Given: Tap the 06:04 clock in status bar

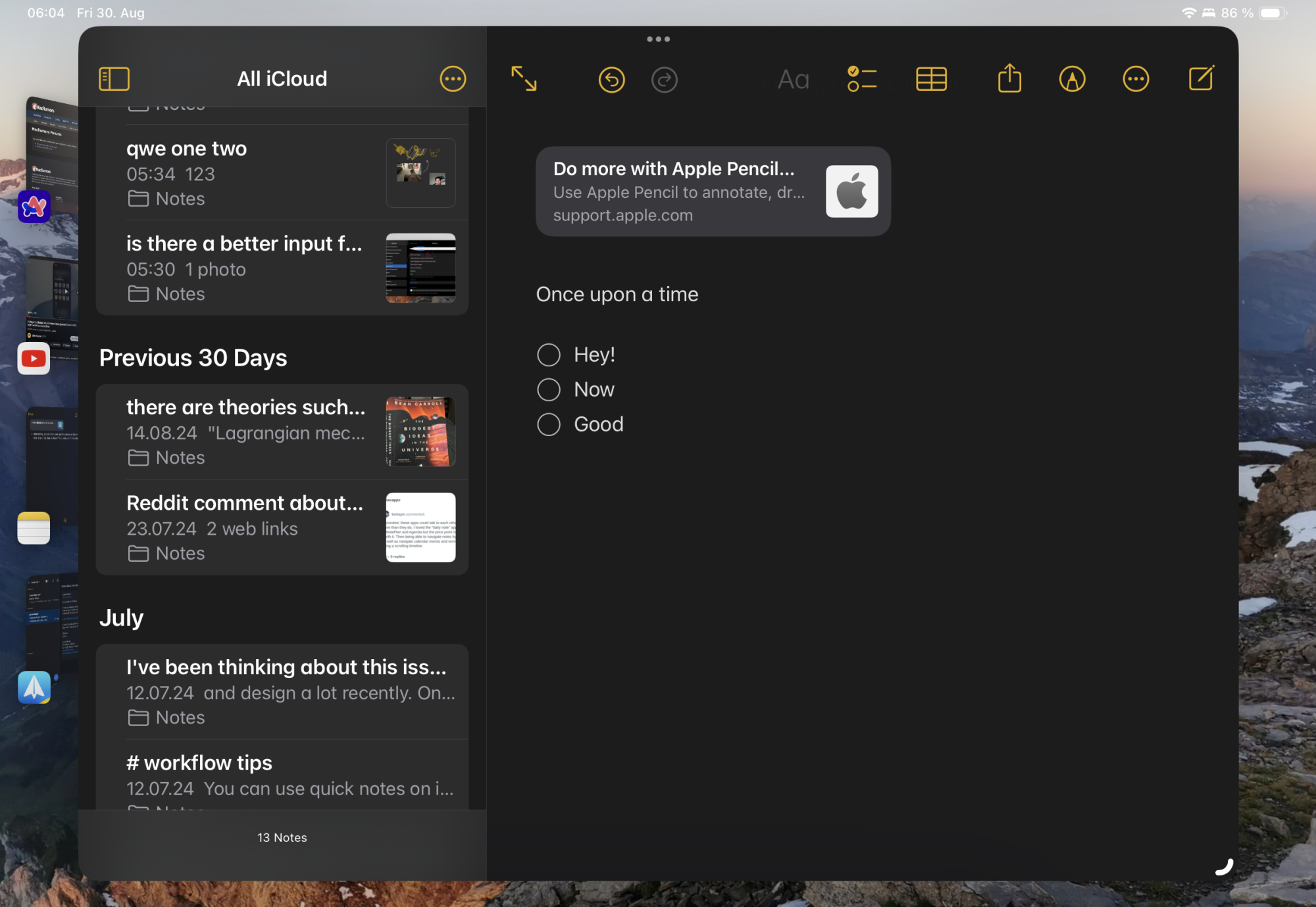Looking at the screenshot, I should click(45, 13).
